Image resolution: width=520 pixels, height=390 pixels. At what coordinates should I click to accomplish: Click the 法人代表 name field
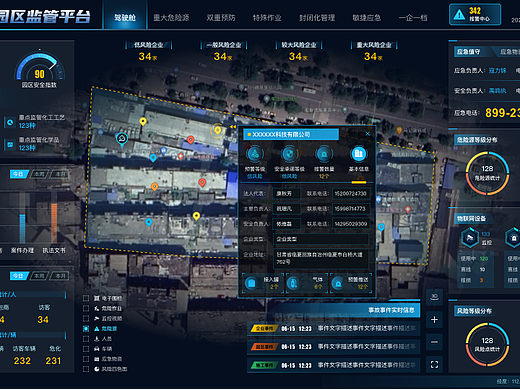coord(287,193)
